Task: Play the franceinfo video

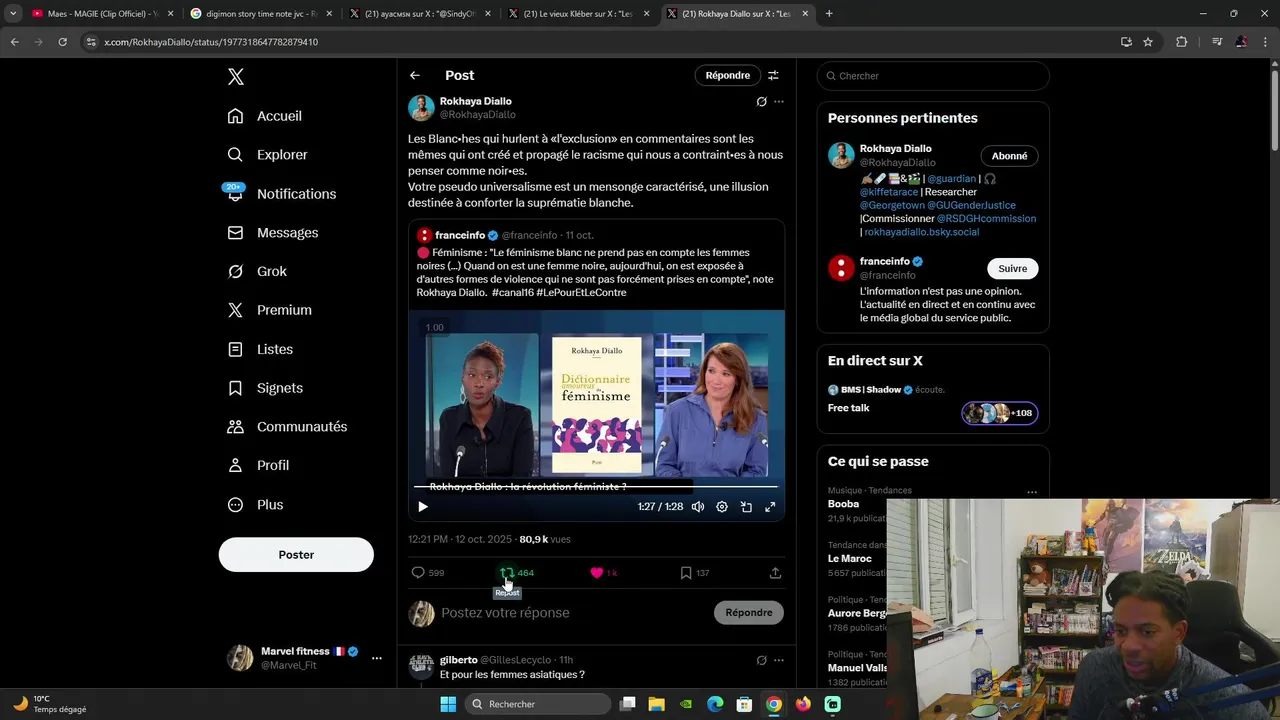Action: 423,507
